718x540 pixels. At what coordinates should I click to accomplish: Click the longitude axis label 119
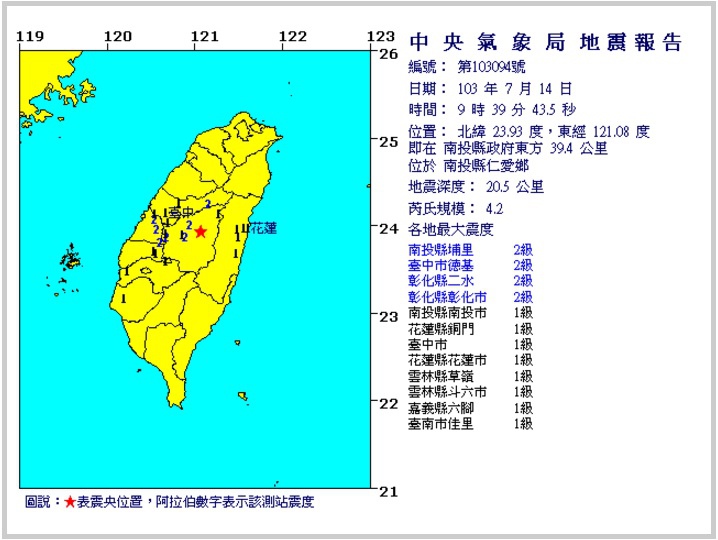30,36
